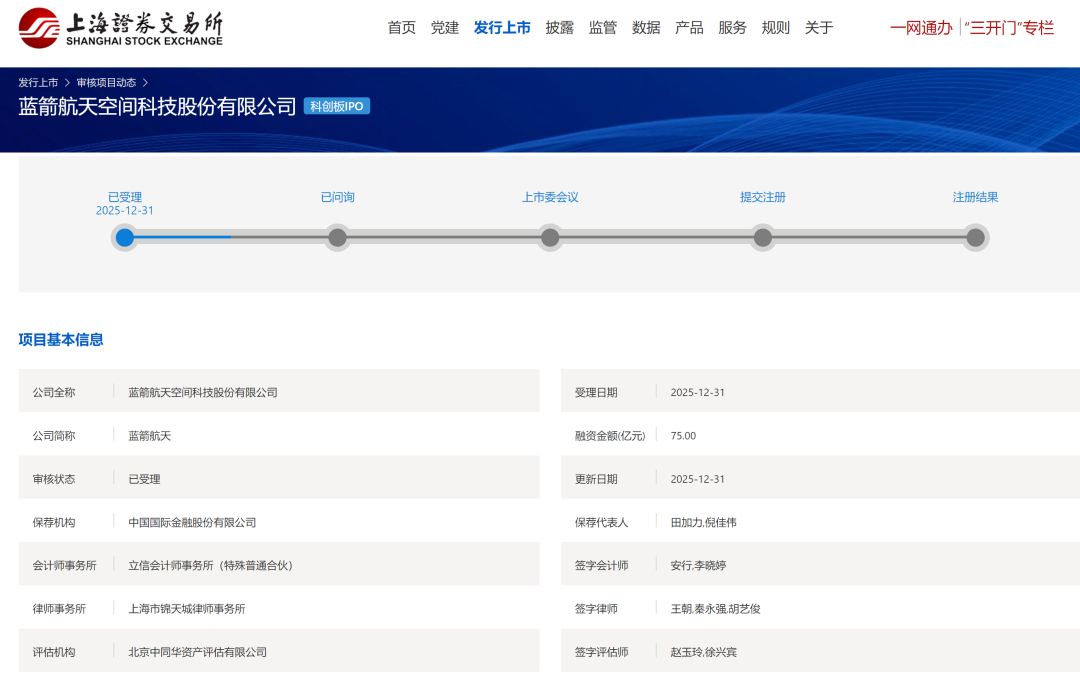Open the 数据 navigation section
The image size is (1080, 681).
tap(645, 27)
